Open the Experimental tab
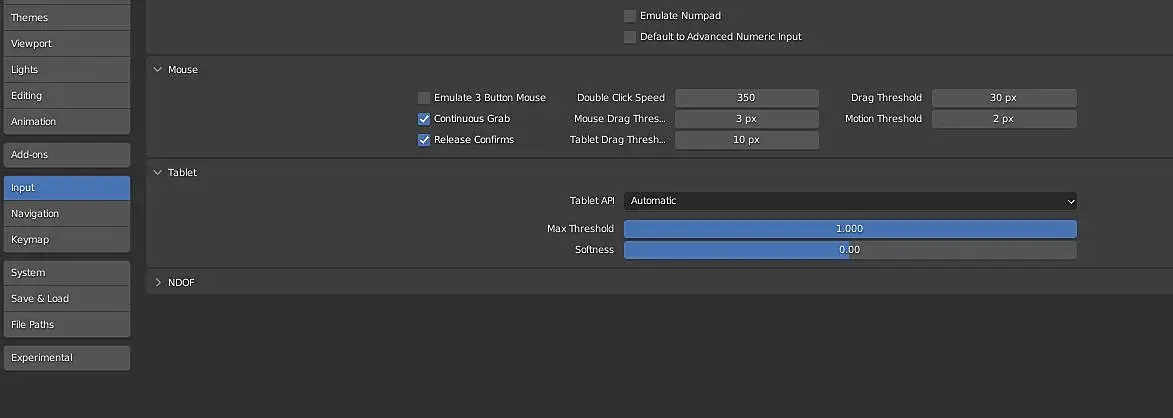 point(66,358)
